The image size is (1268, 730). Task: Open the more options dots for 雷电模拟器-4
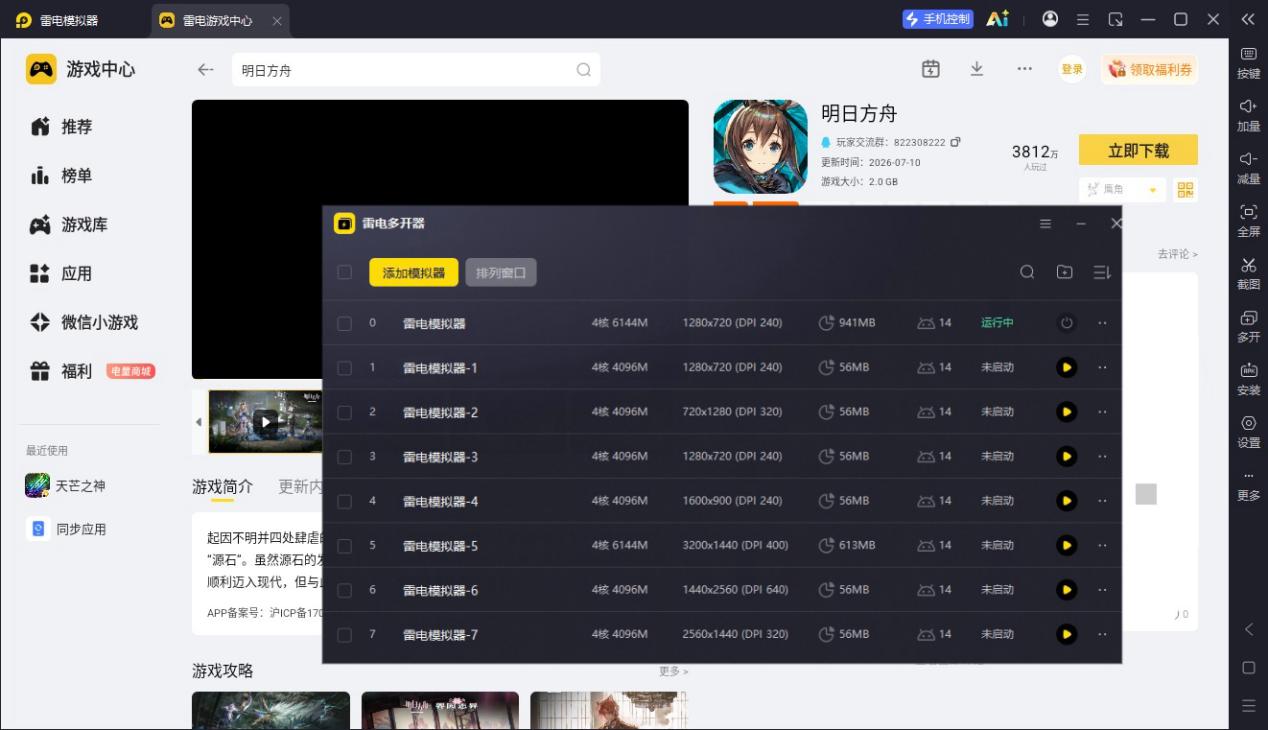pyautogui.click(x=1103, y=501)
